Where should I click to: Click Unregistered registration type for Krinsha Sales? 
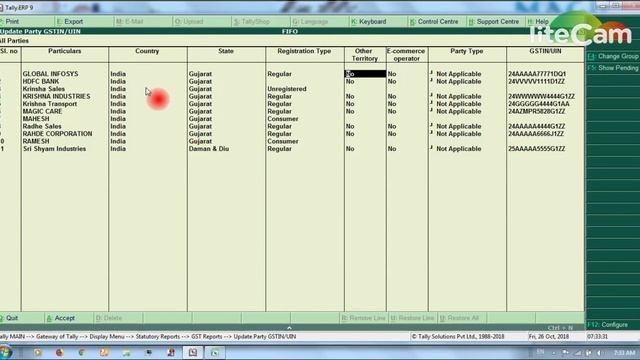pos(287,89)
